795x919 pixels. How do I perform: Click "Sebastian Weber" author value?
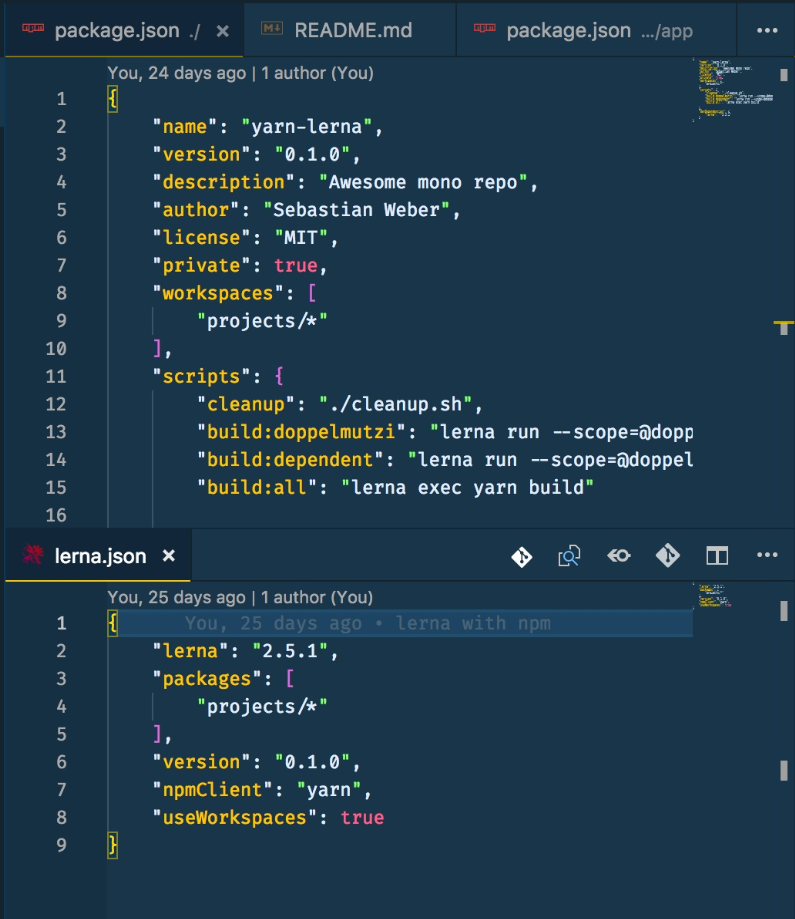click(356, 210)
